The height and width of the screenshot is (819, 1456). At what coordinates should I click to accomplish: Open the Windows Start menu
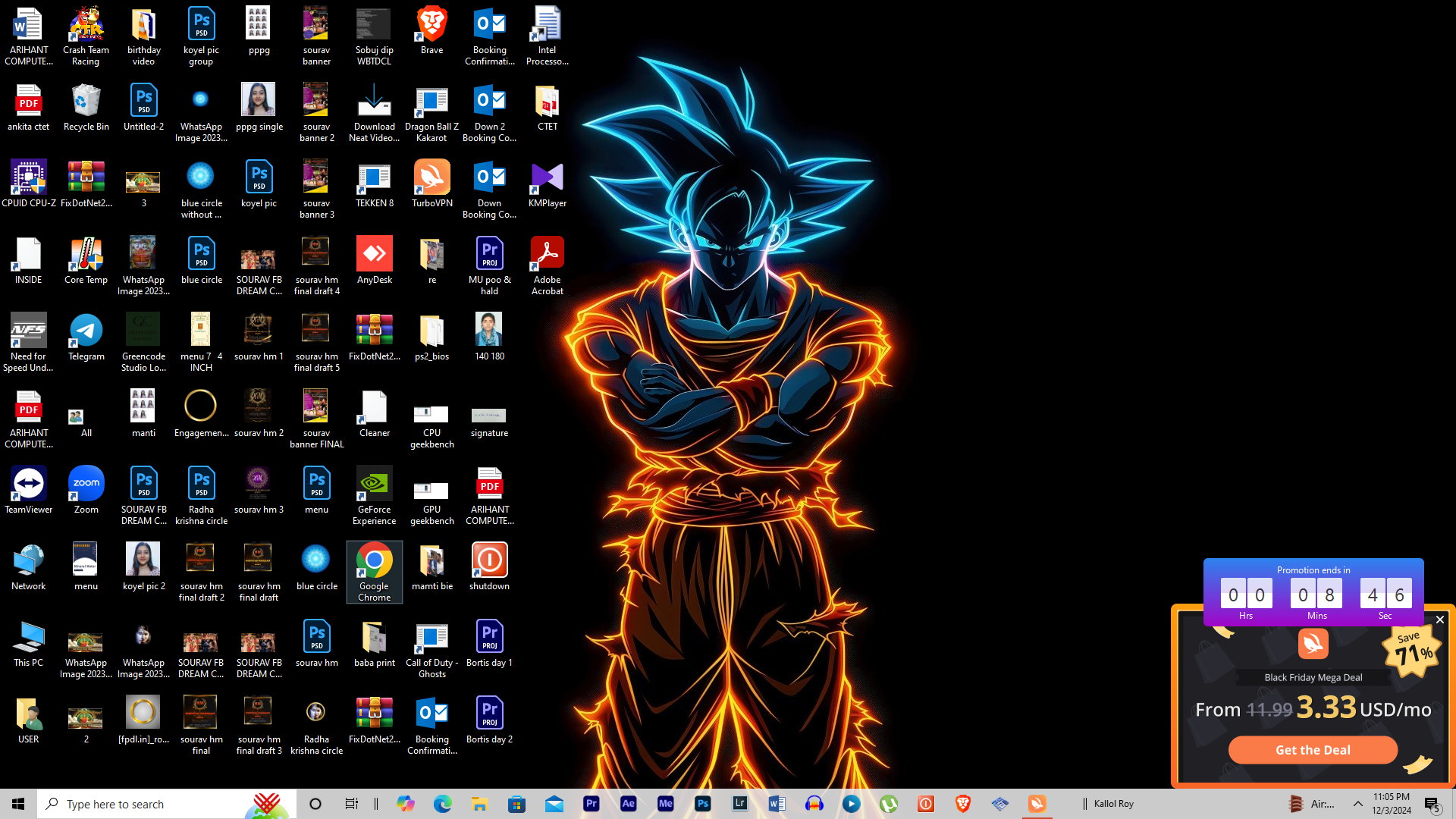pos(18,804)
